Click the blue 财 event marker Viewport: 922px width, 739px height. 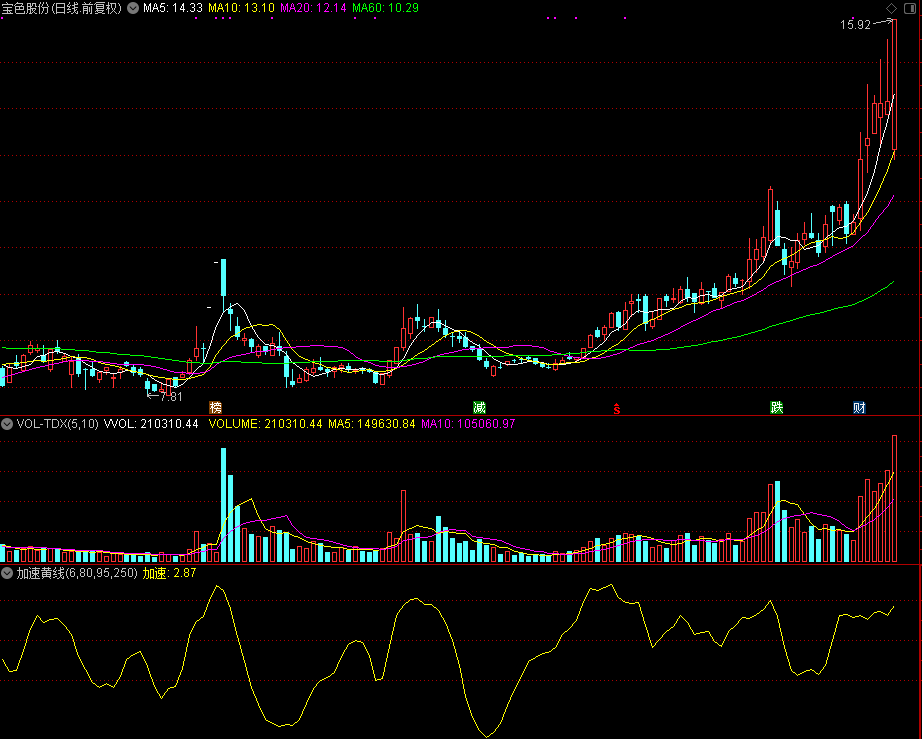pos(859,407)
